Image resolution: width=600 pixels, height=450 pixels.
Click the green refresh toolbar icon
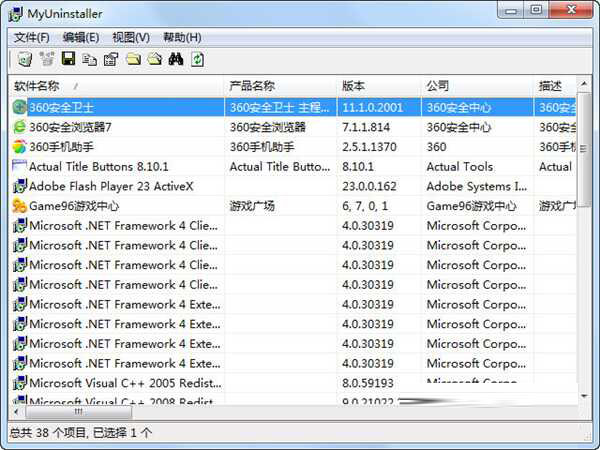click(x=198, y=60)
